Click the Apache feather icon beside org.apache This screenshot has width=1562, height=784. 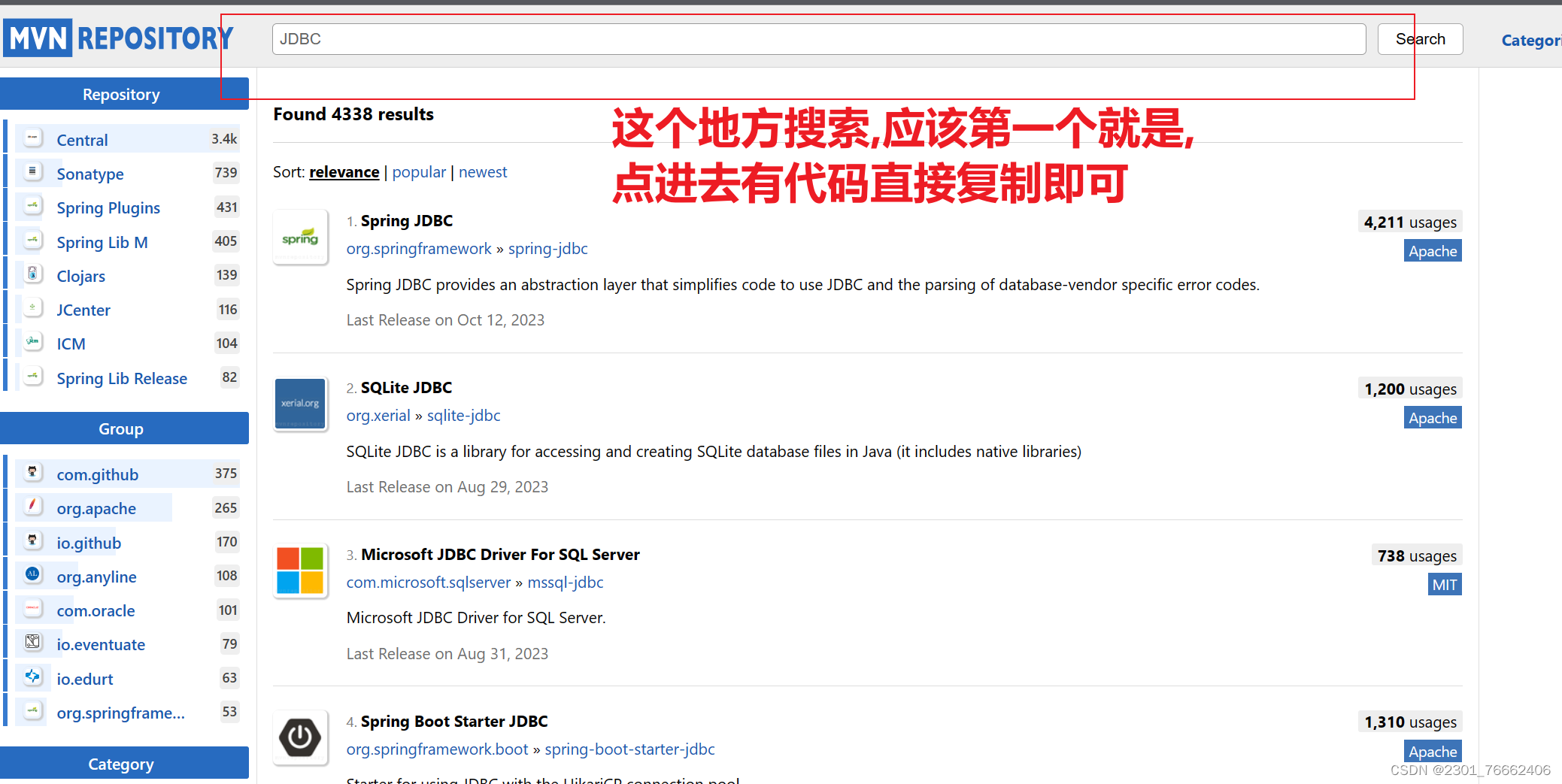click(x=32, y=506)
